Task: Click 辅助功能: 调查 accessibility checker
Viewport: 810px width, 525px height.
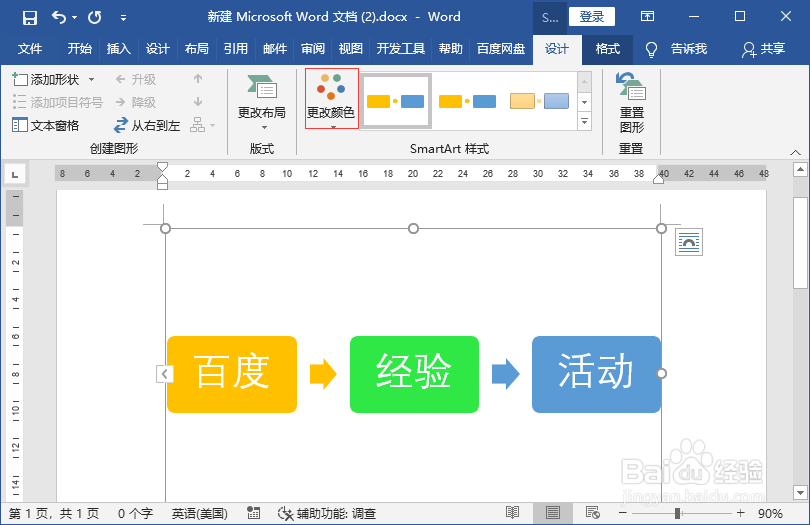Action: (x=326, y=513)
